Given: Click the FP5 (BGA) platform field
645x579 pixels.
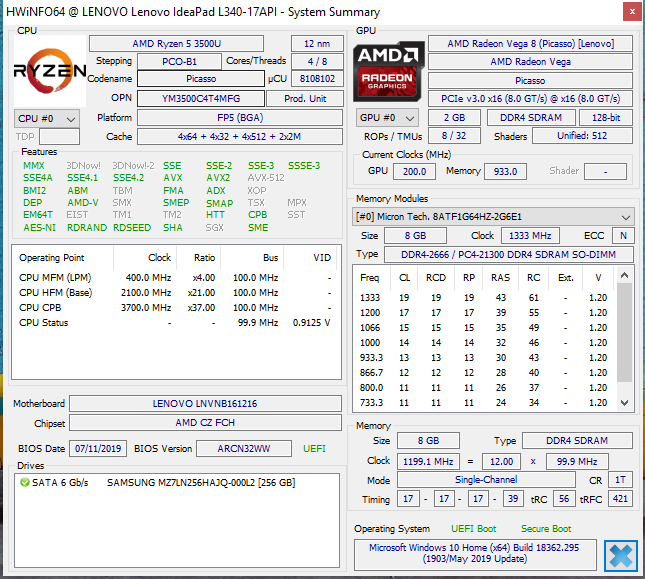Looking at the screenshot, I should [x=240, y=118].
